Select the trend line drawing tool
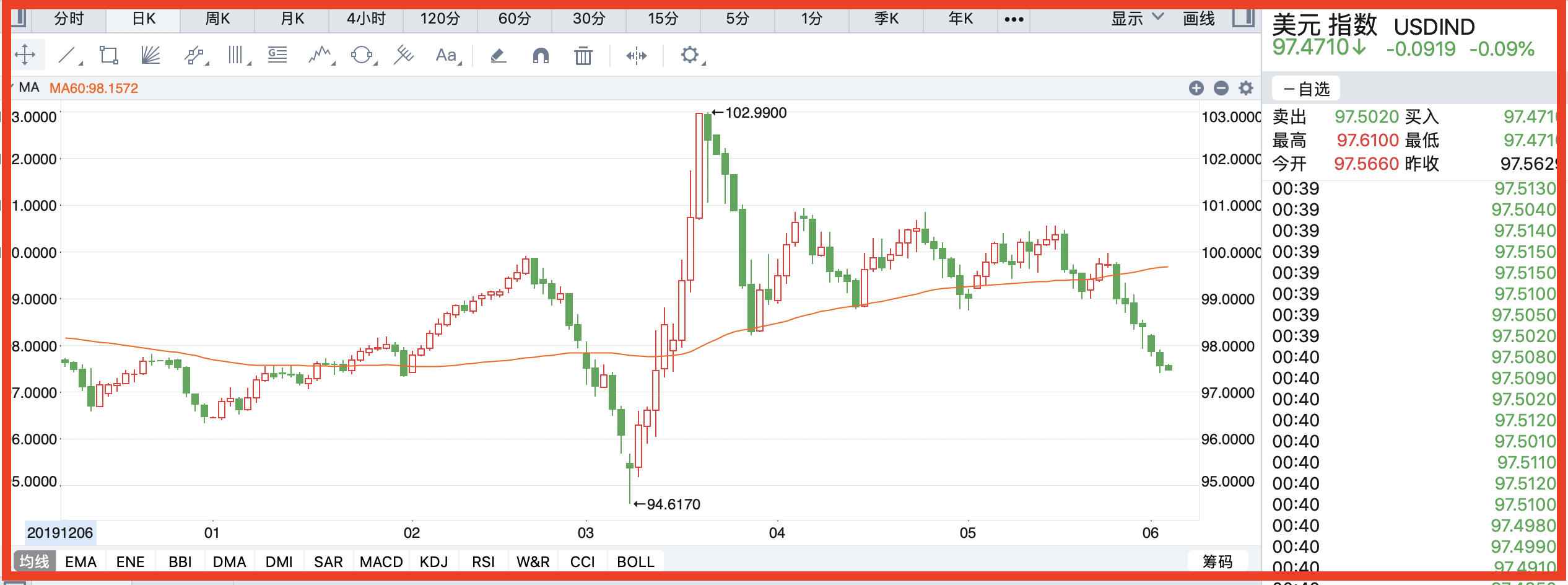Image resolution: width=1568 pixels, height=585 pixels. pyautogui.click(x=68, y=56)
